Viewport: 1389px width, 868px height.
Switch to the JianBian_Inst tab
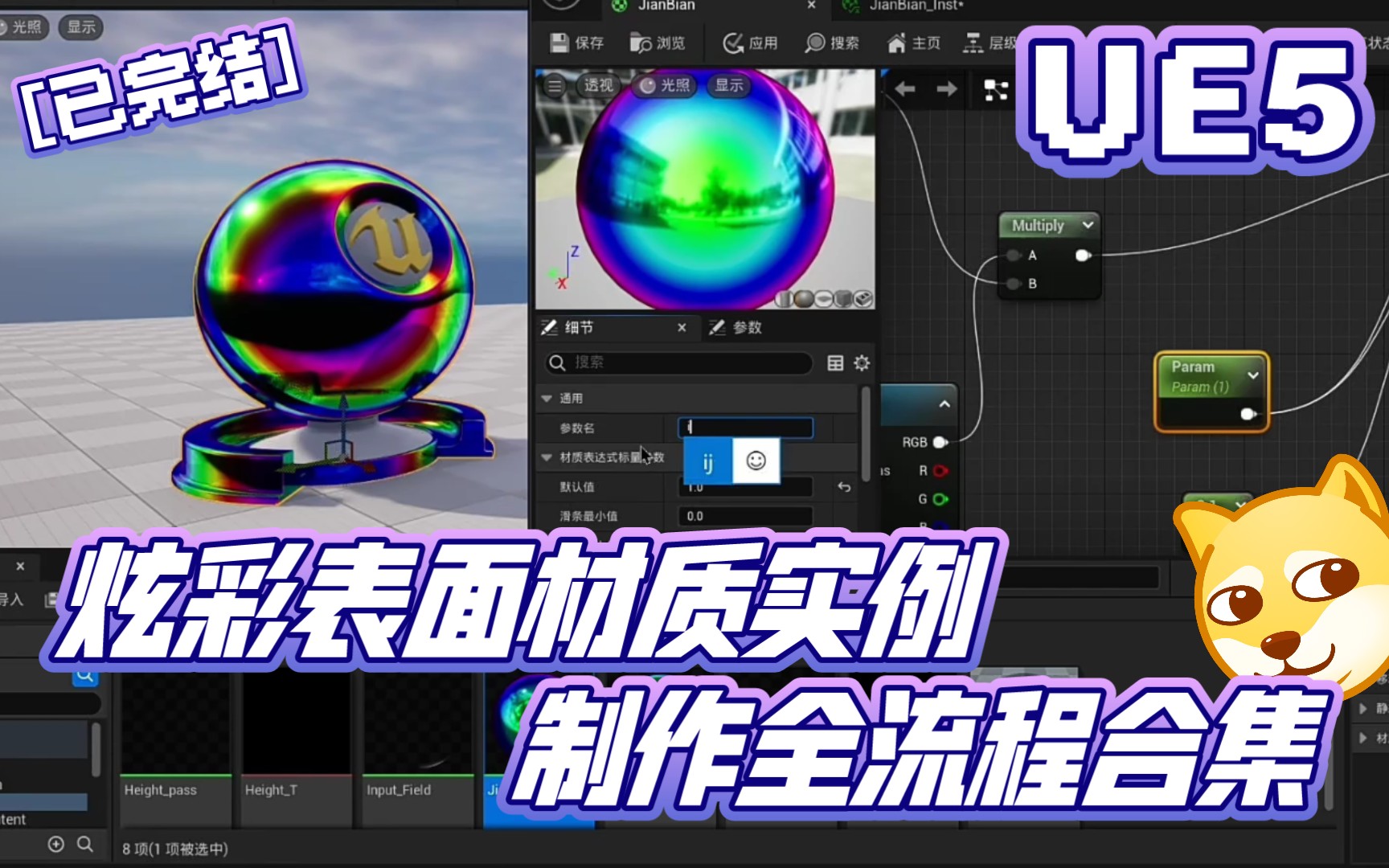(x=916, y=6)
